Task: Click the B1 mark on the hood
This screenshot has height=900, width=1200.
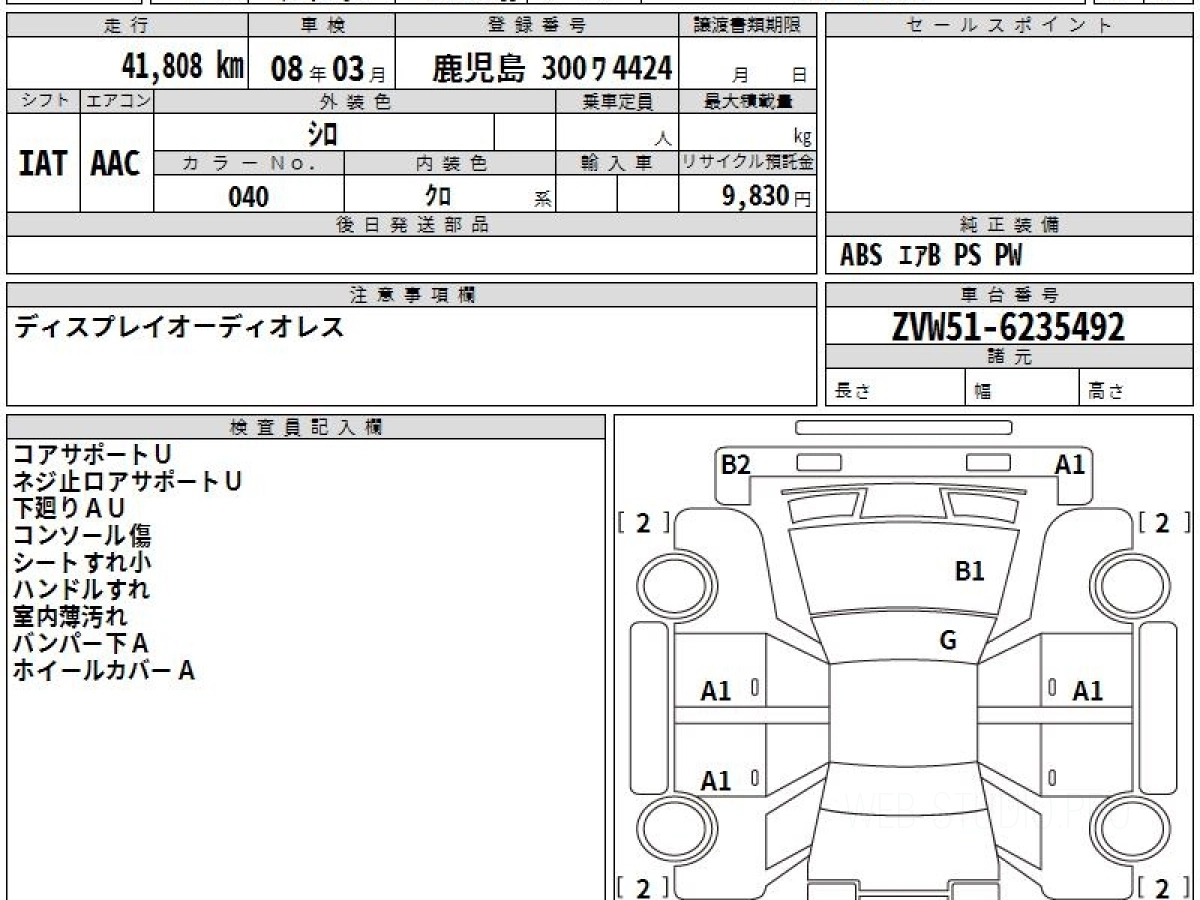Action: tap(969, 571)
